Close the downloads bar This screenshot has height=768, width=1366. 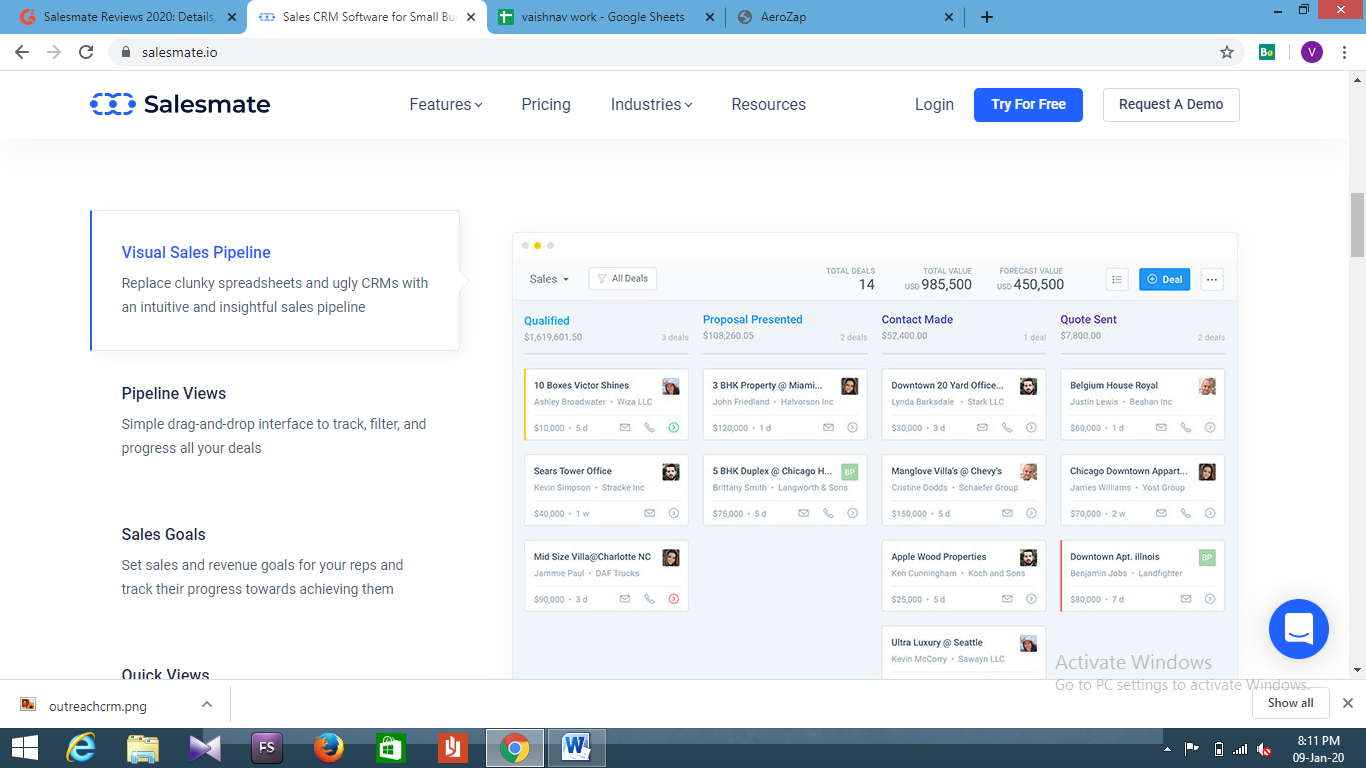[x=1347, y=703]
